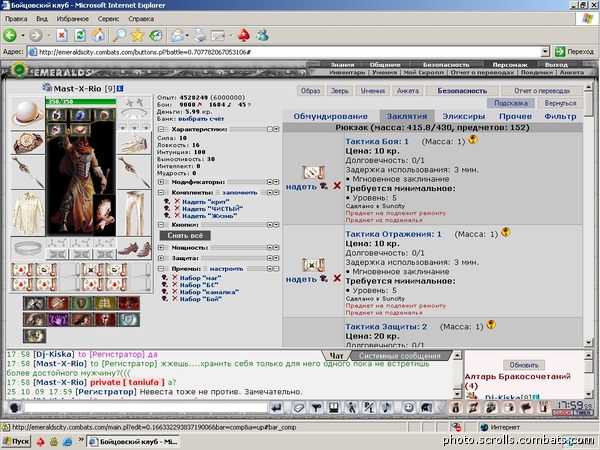Click the green shield skill icon
This screenshot has width=600, height=450.
point(82,303)
